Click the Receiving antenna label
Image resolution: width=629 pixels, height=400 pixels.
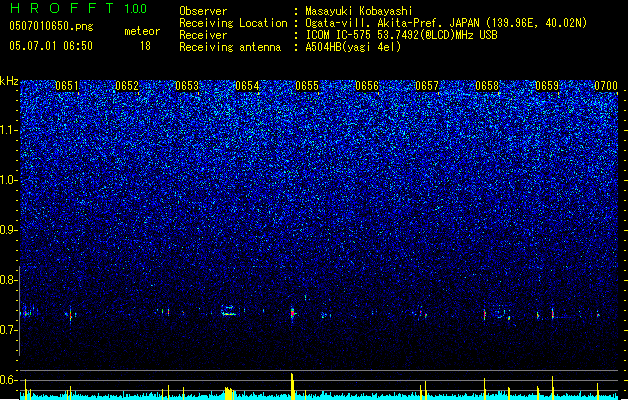point(230,47)
